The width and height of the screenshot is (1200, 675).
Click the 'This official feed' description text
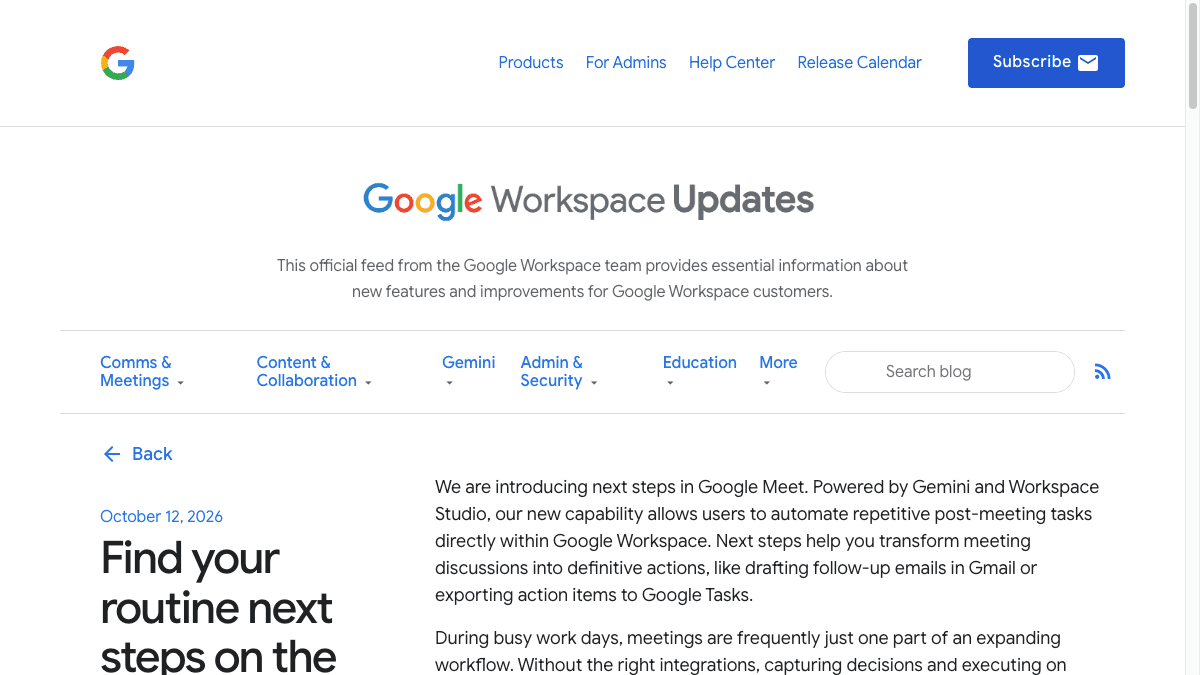(592, 279)
